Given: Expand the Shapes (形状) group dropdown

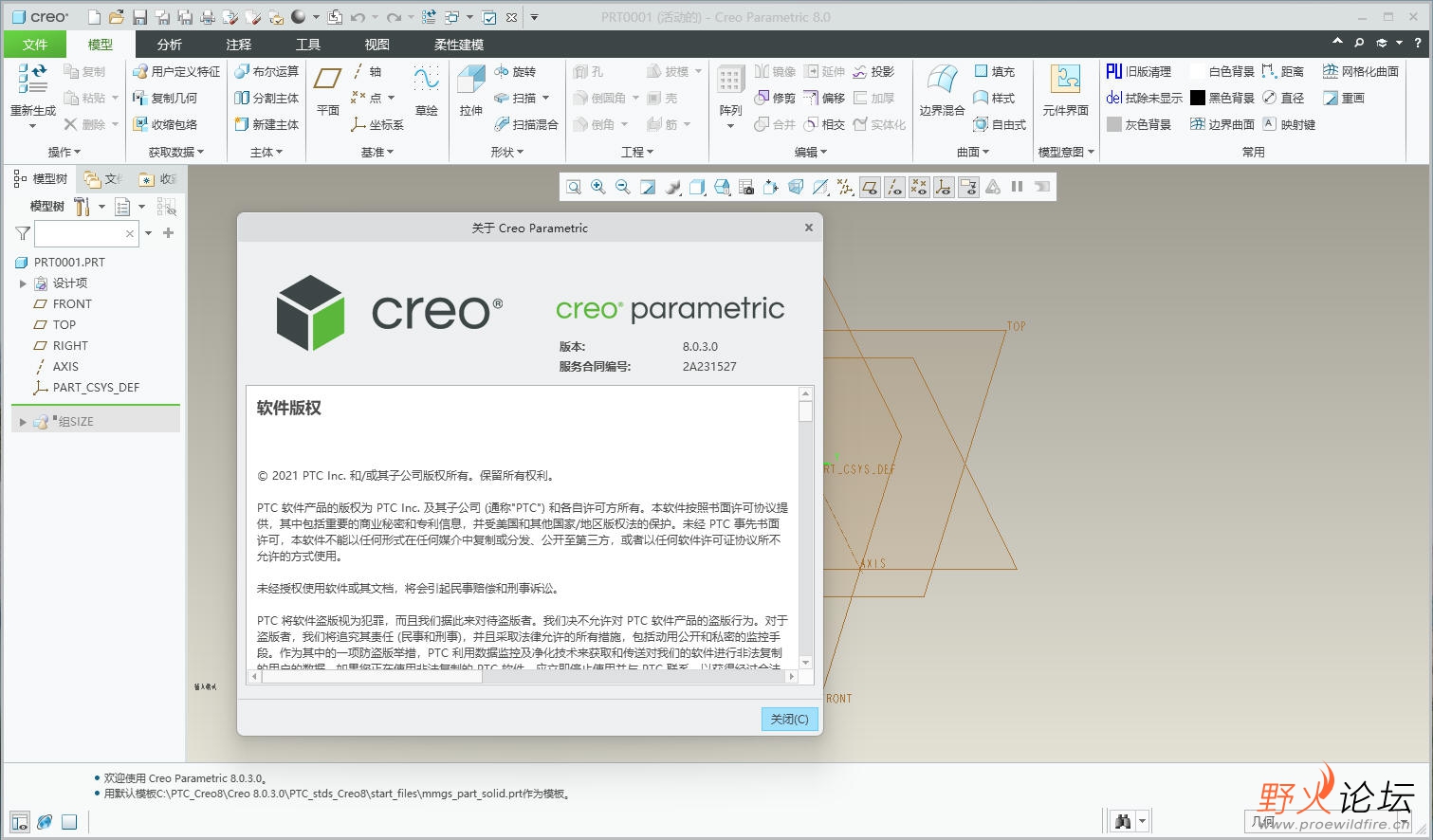Looking at the screenshot, I should pyautogui.click(x=507, y=152).
